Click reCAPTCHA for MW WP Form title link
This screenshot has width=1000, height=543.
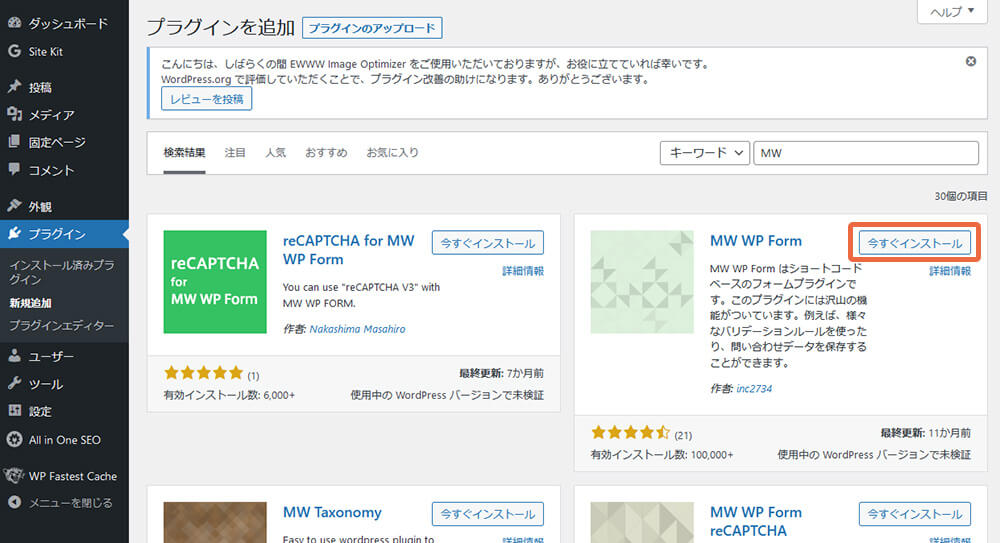click(x=348, y=250)
